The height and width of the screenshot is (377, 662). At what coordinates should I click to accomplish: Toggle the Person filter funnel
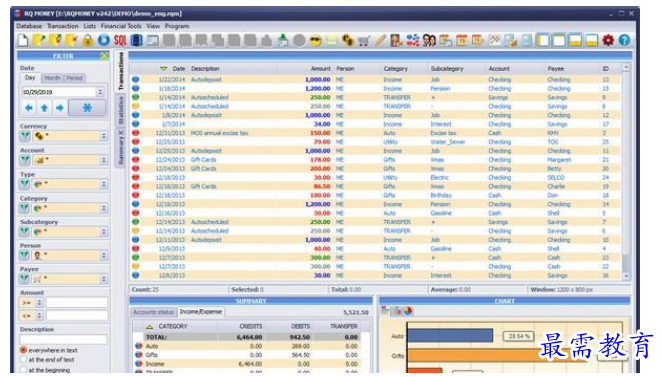tap(25, 255)
